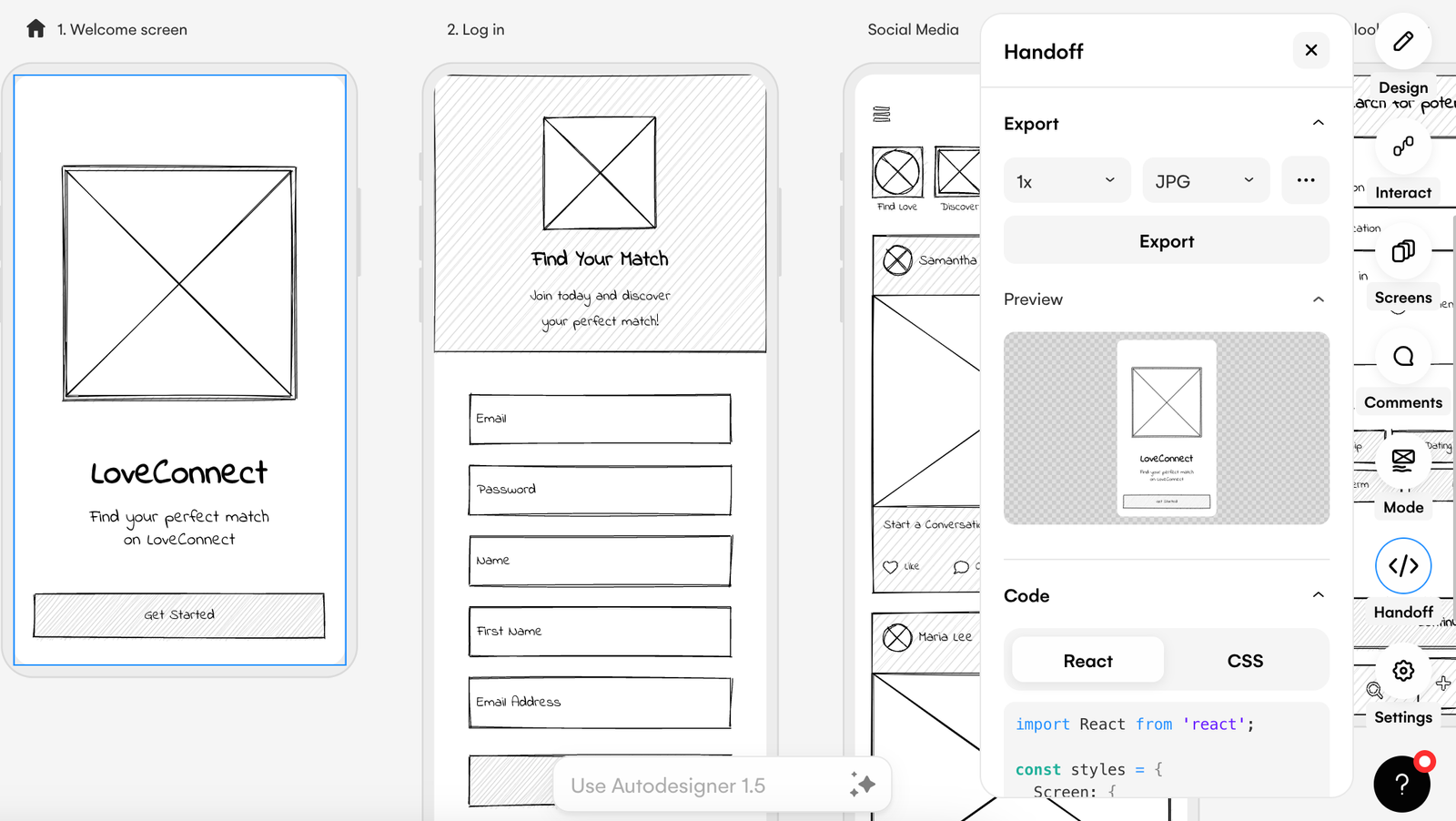Viewport: 1456px width, 821px height.
Task: Click the Autodesigner sparkle icon
Action: point(862,784)
